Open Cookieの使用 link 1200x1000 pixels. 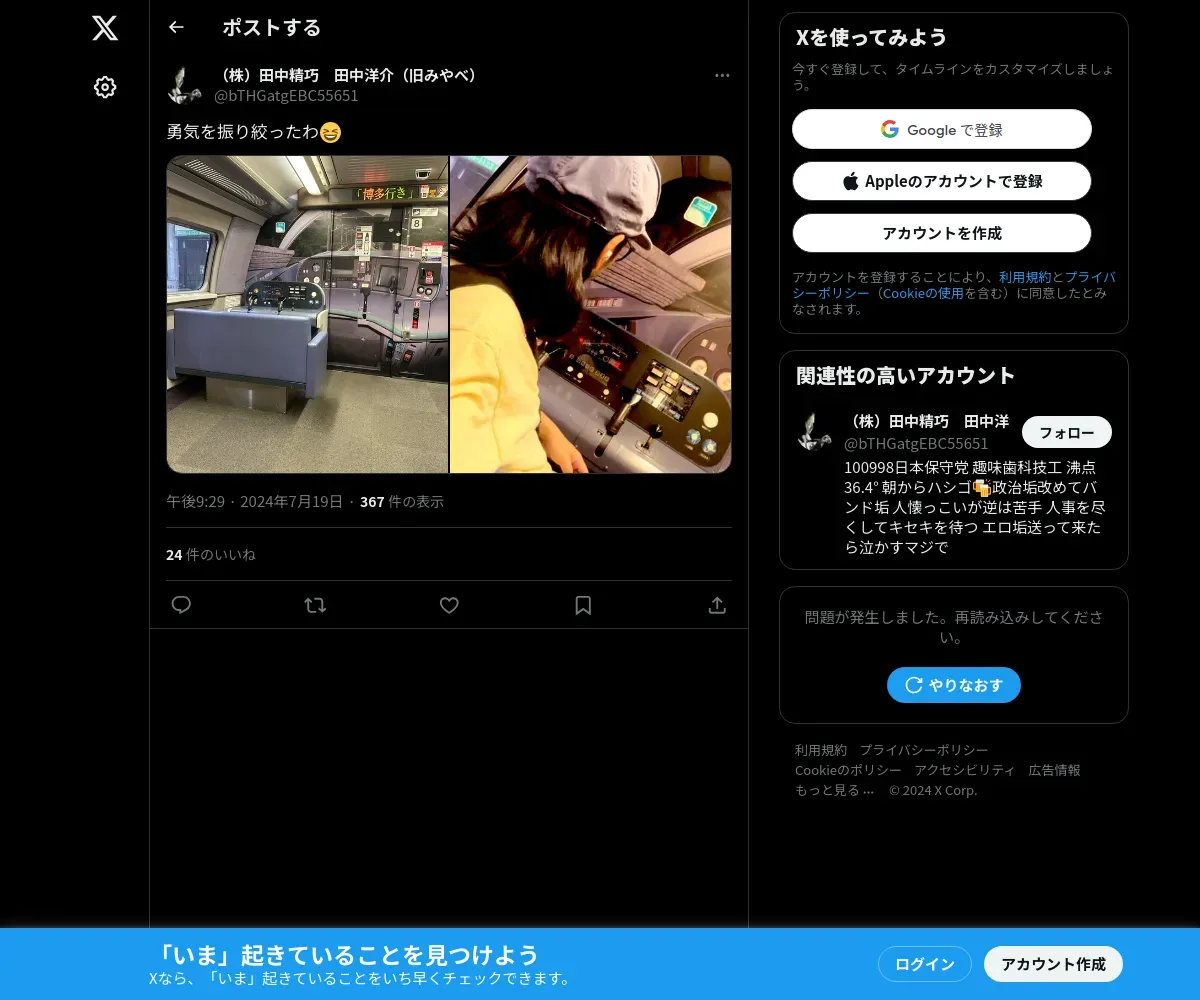923,293
